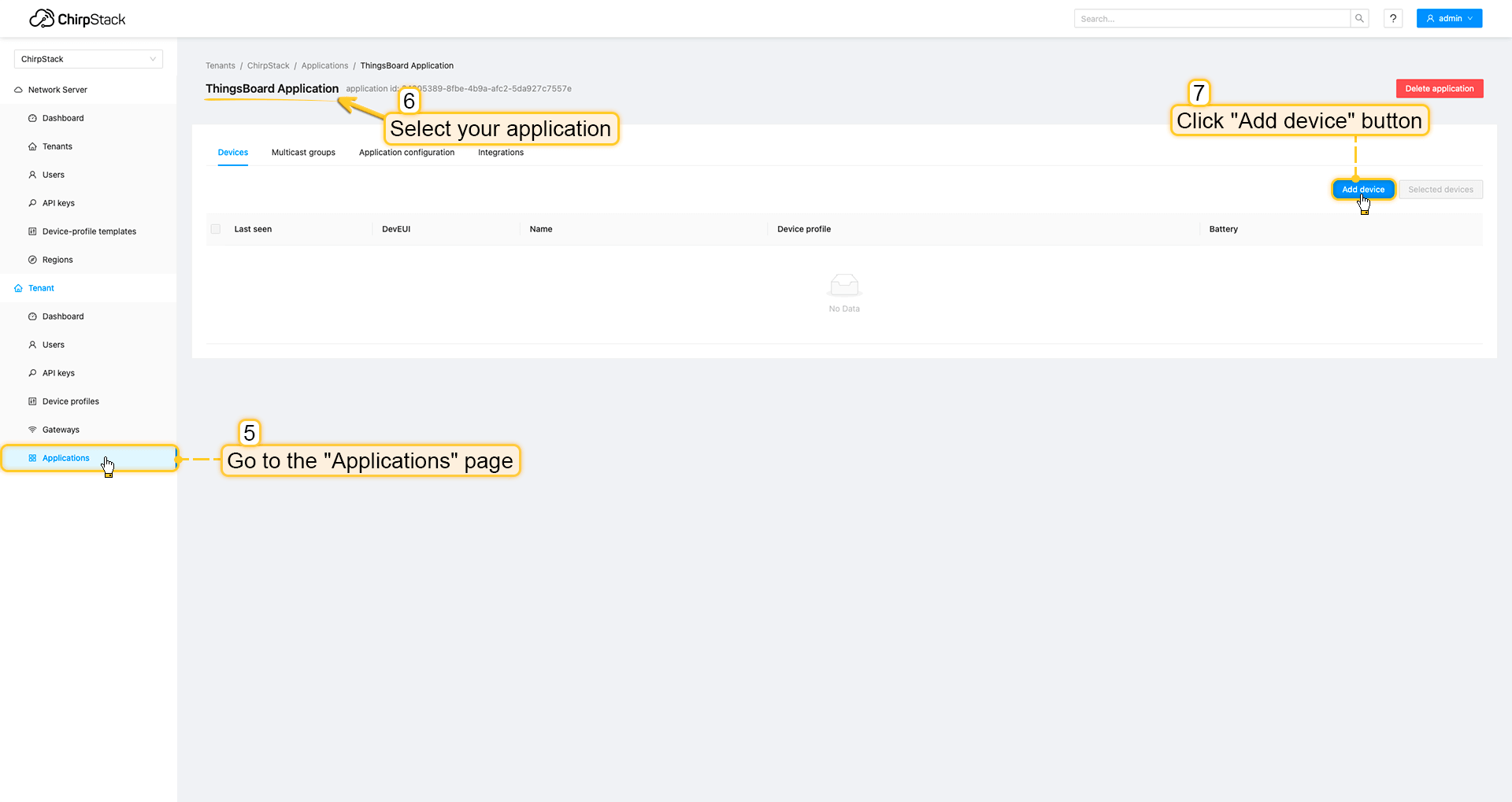This screenshot has height=802, width=1512.
Task: Click Device-profile templates icon in sidebar
Action: (x=32, y=231)
